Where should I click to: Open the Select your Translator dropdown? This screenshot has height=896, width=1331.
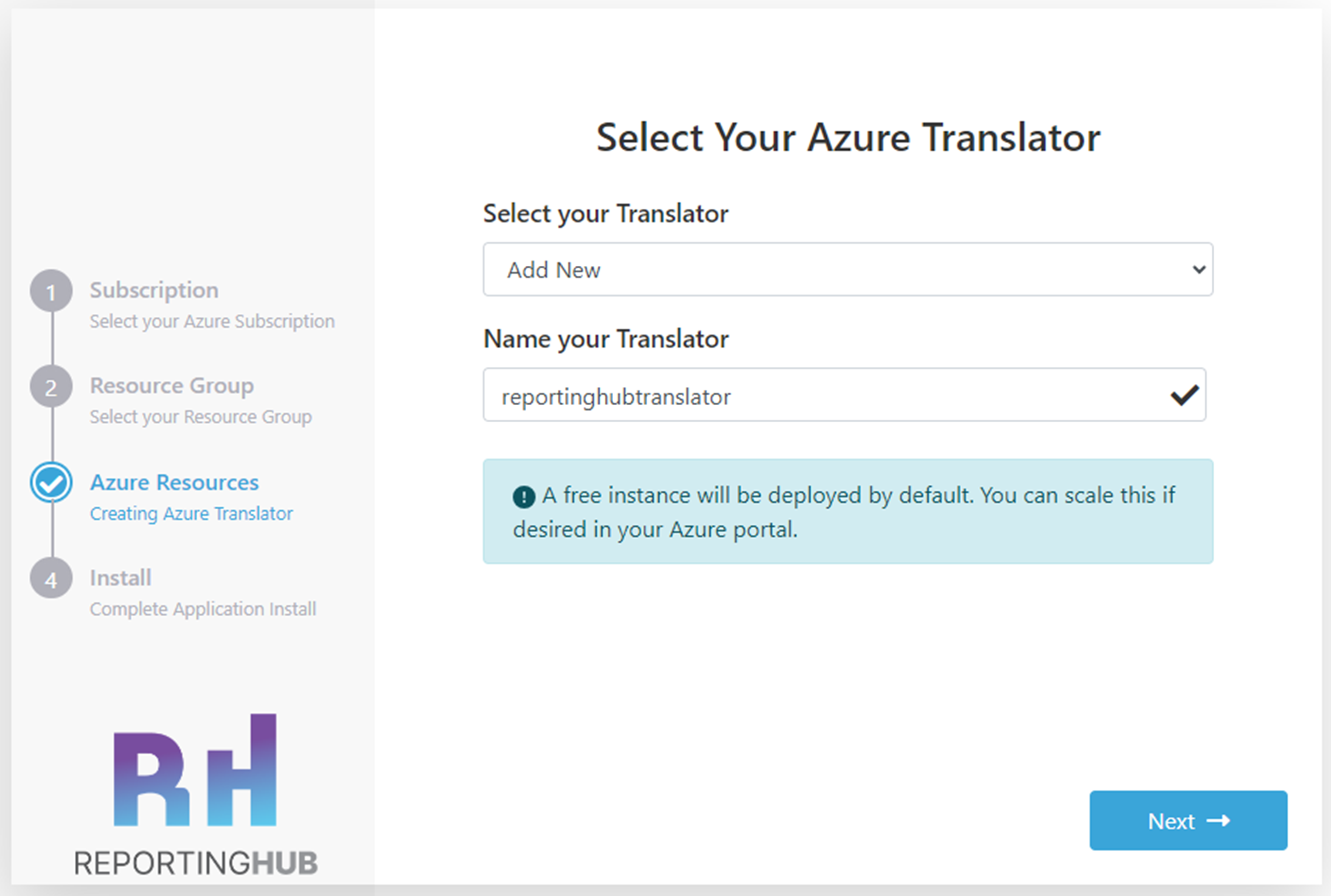[848, 269]
